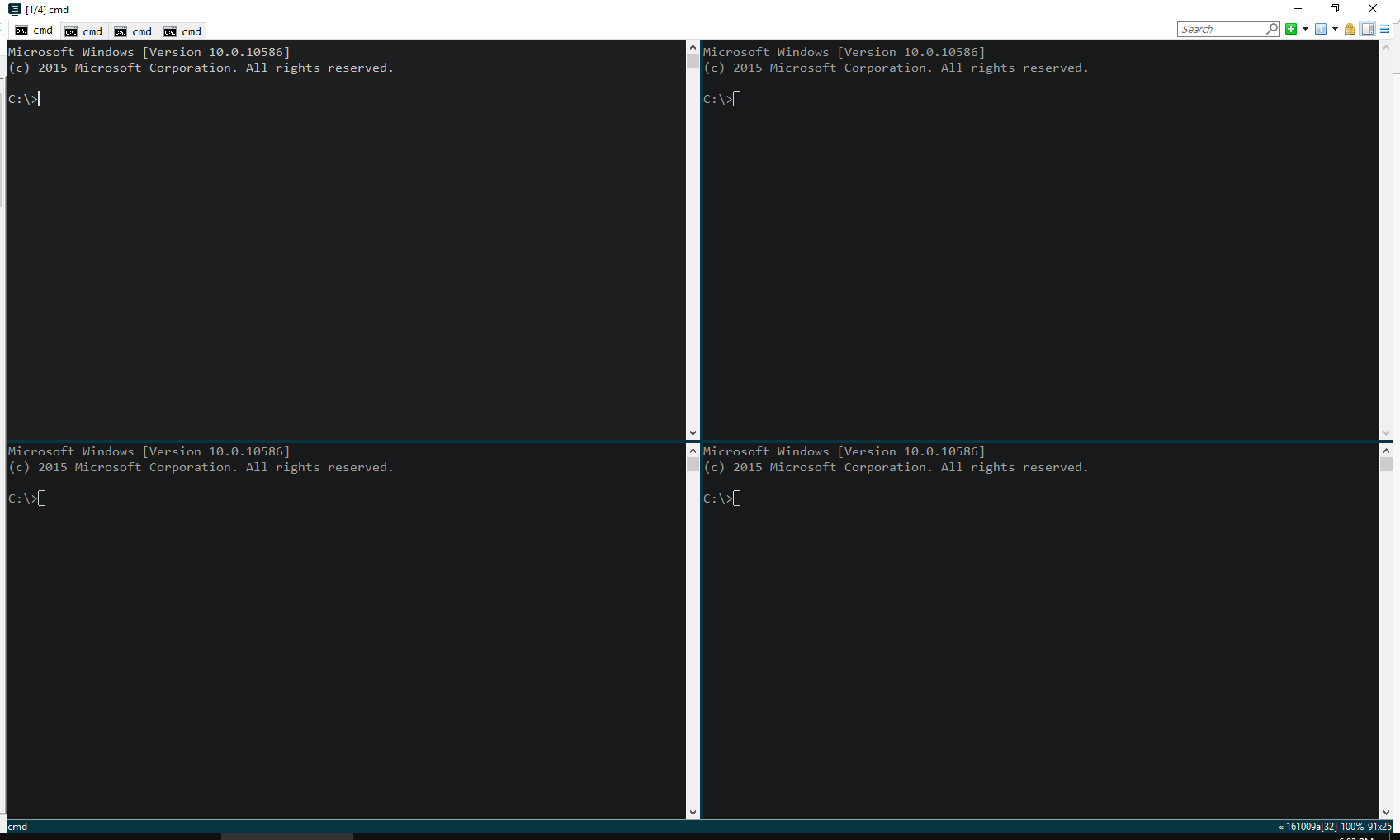Click the '100%' zoom status bar entry

[x=1352, y=827]
